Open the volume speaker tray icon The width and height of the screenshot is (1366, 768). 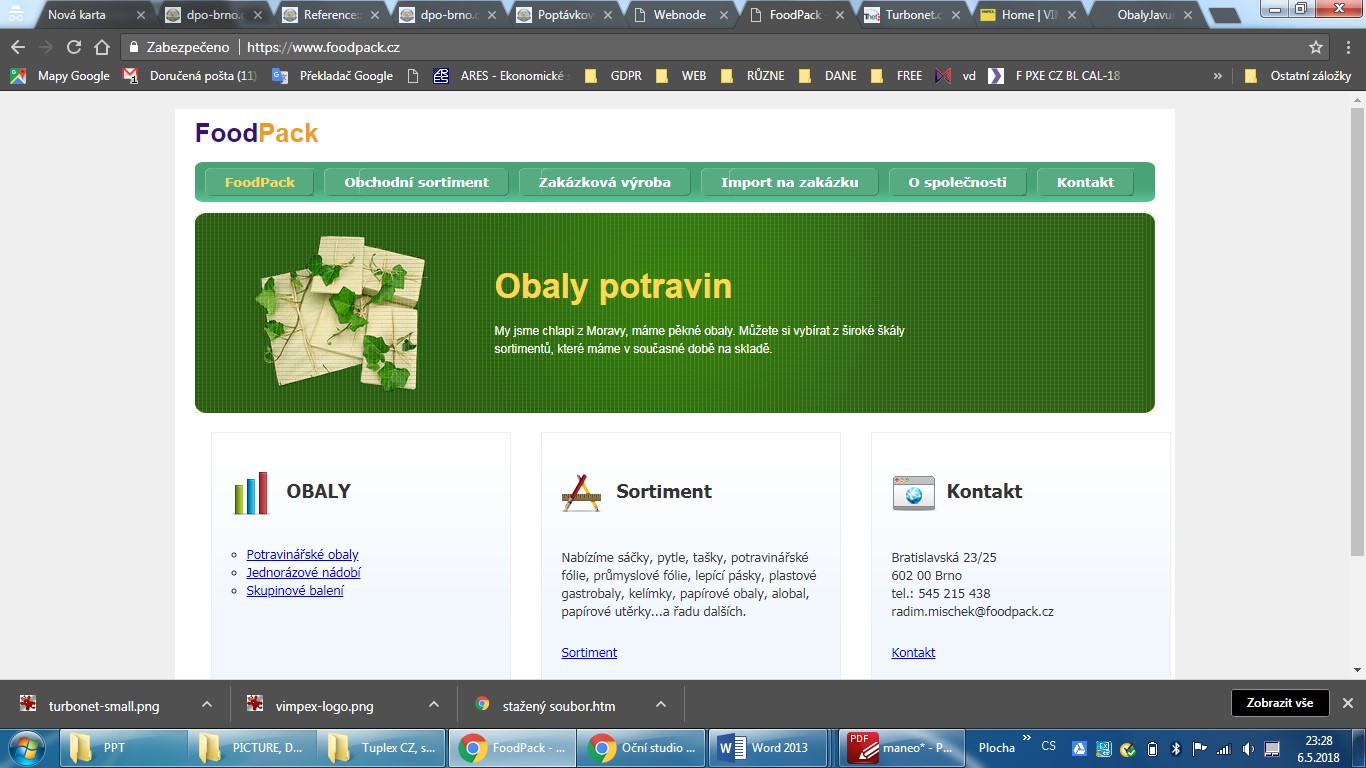tap(1248, 749)
